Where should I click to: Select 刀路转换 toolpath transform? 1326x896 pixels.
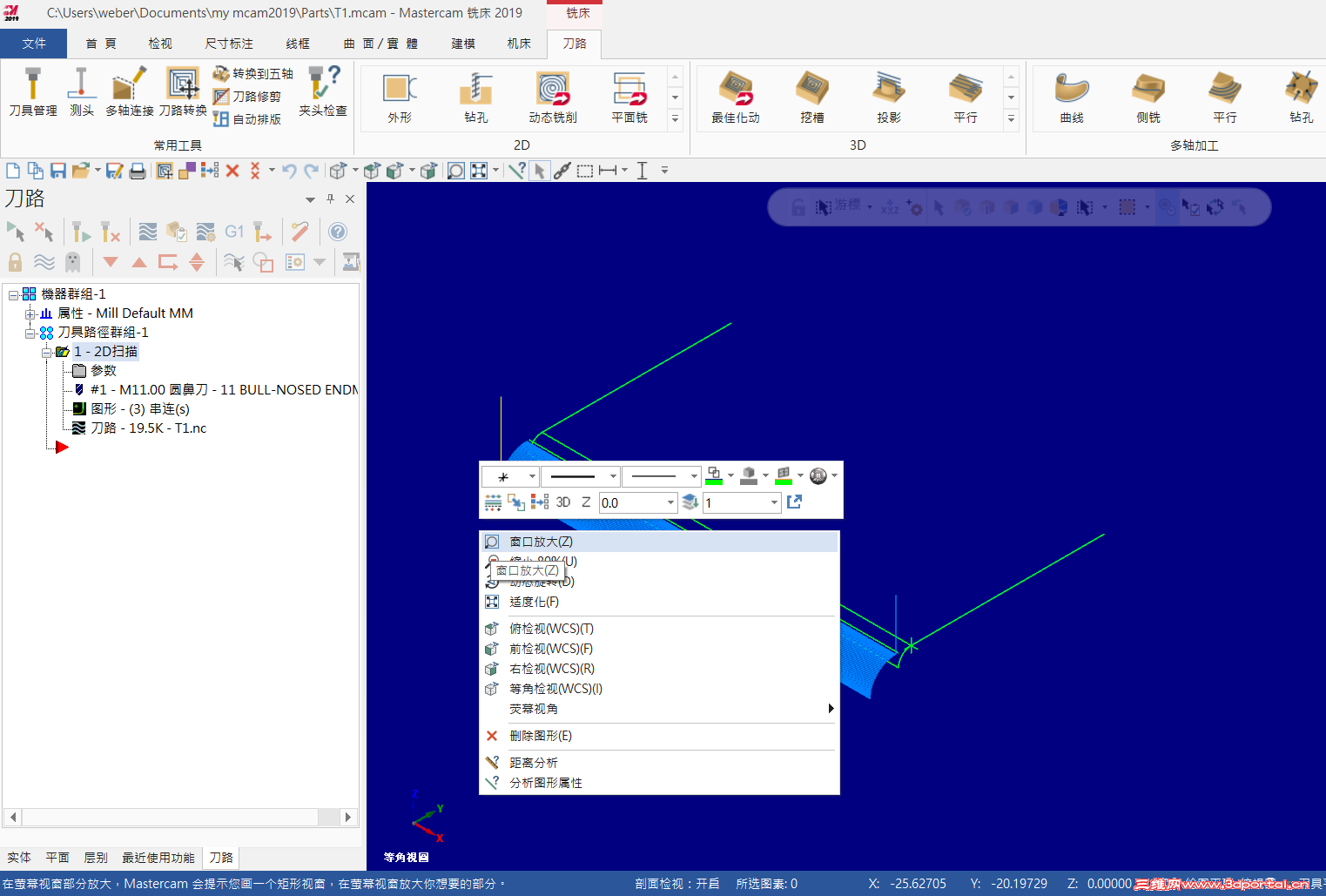point(183,92)
